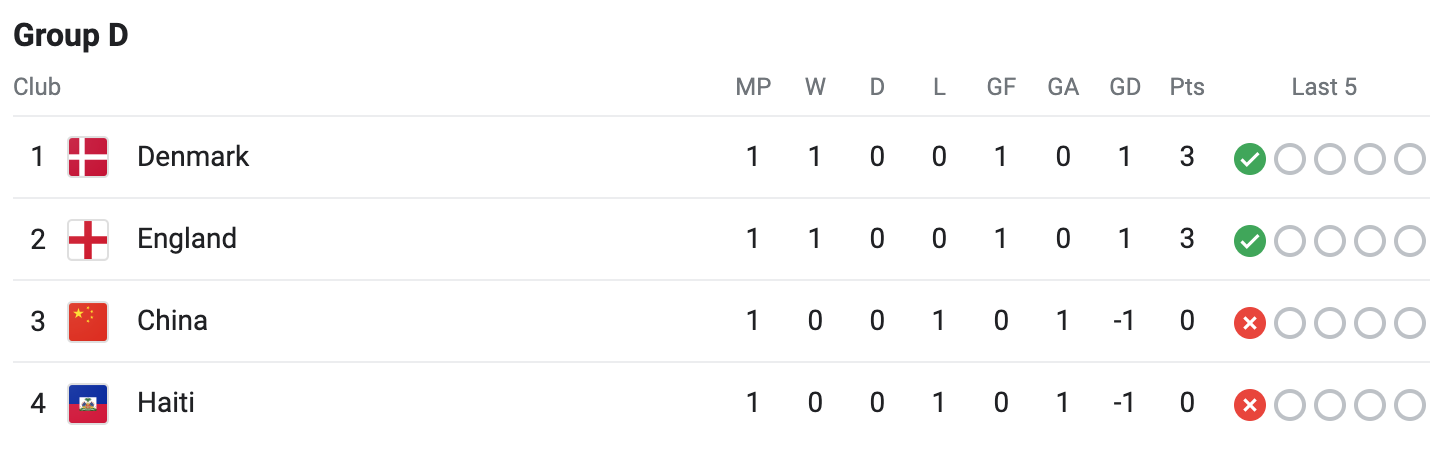
Task: Click the MP column header
Action: coord(753,87)
